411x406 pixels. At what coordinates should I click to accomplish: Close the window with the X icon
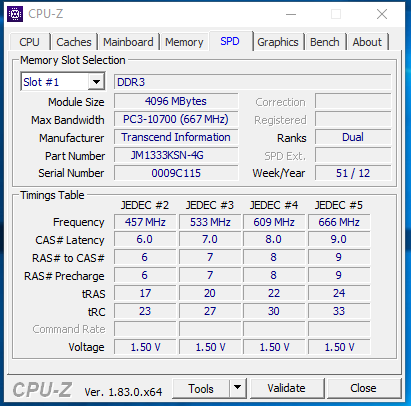point(382,14)
